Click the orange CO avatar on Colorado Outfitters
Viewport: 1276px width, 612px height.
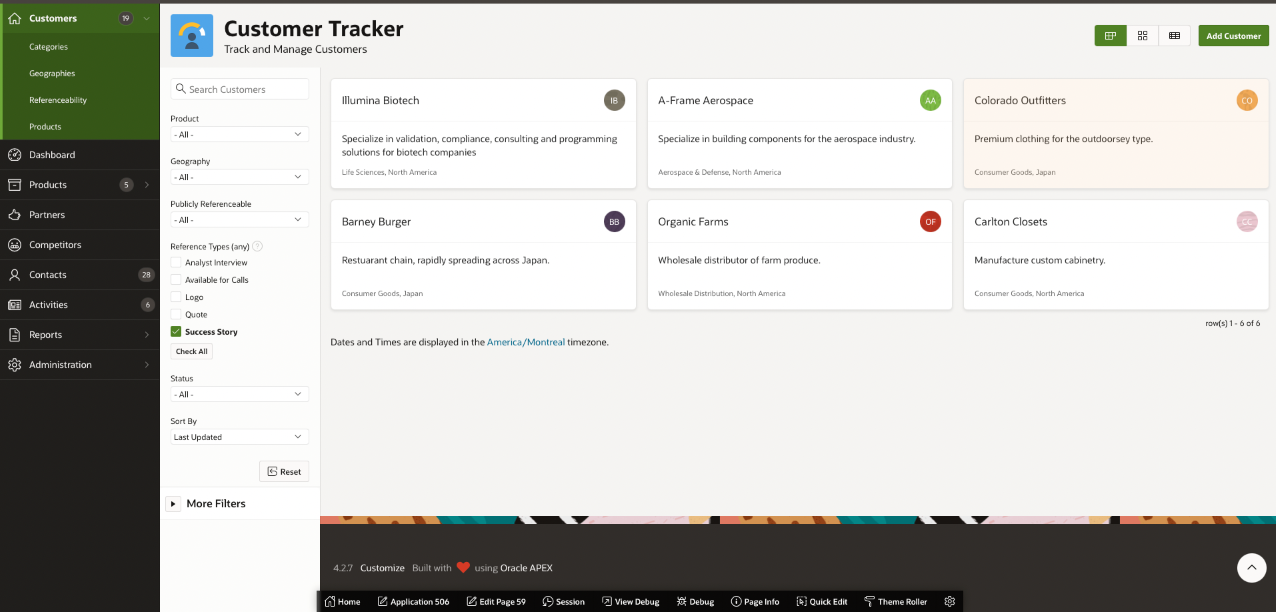1246,100
